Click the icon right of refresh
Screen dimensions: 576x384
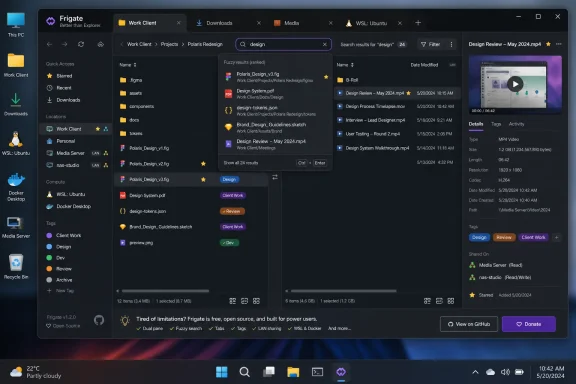(100, 44)
